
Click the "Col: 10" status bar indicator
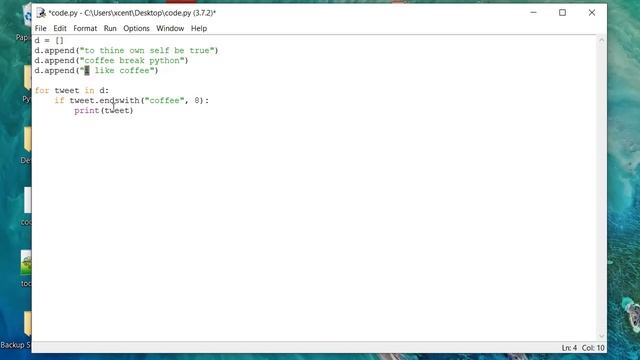(593, 348)
